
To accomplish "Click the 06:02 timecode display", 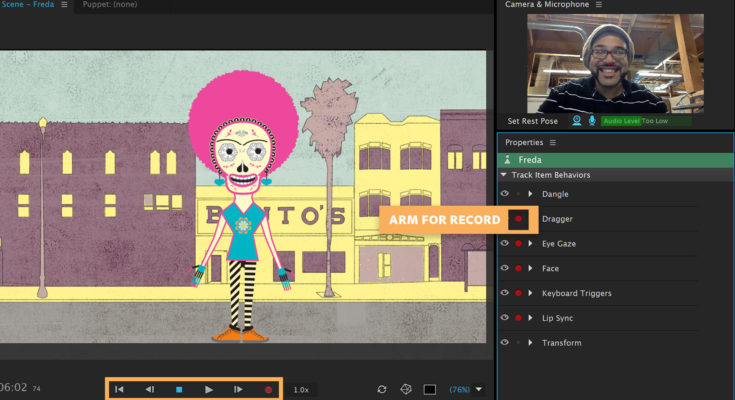I will coord(14,387).
